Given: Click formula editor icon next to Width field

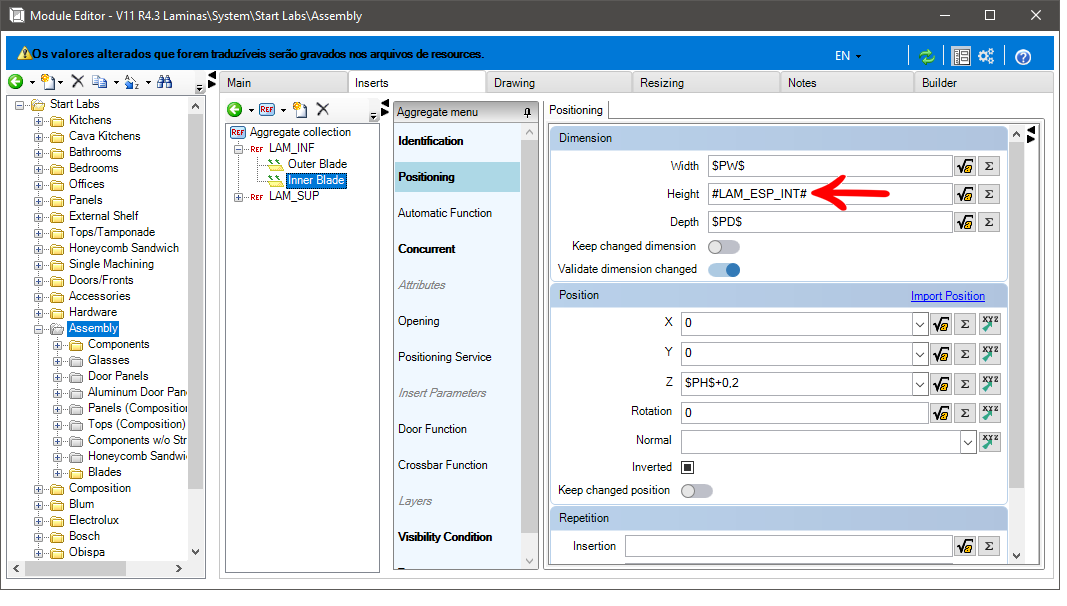Looking at the screenshot, I should tap(964, 167).
